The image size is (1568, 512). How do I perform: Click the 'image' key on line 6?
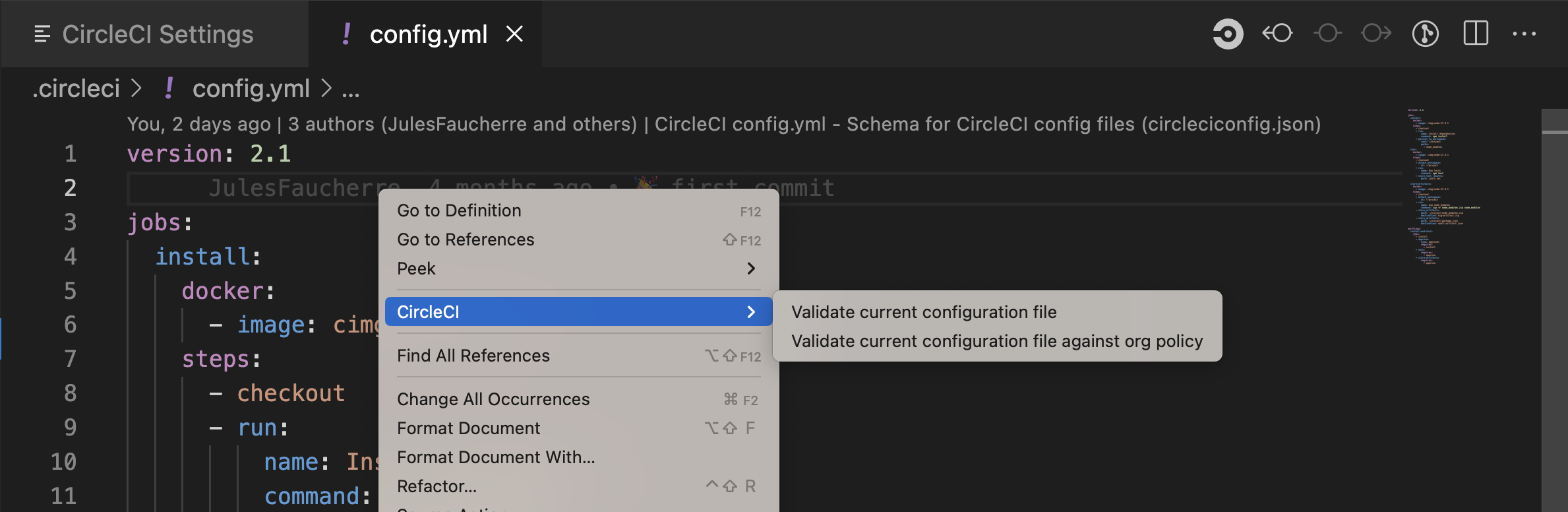click(271, 325)
